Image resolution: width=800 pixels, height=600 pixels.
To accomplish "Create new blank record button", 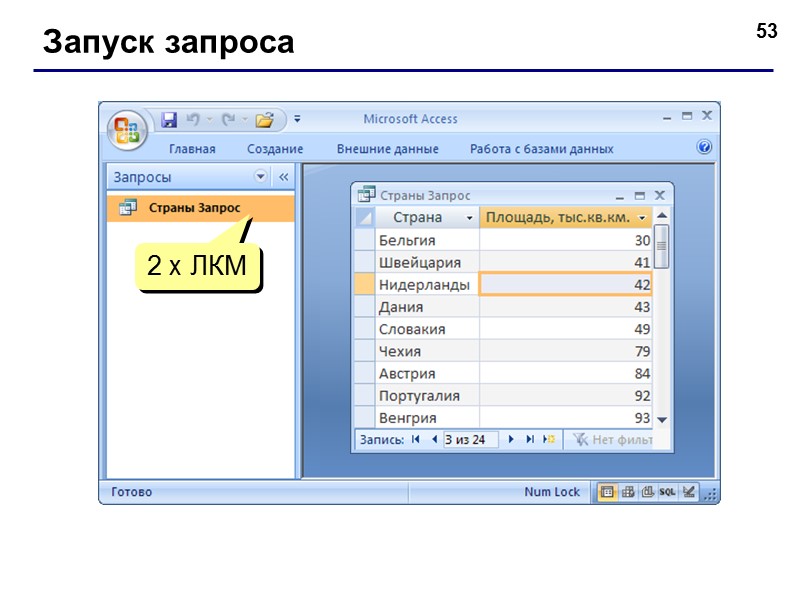I will click(x=549, y=439).
